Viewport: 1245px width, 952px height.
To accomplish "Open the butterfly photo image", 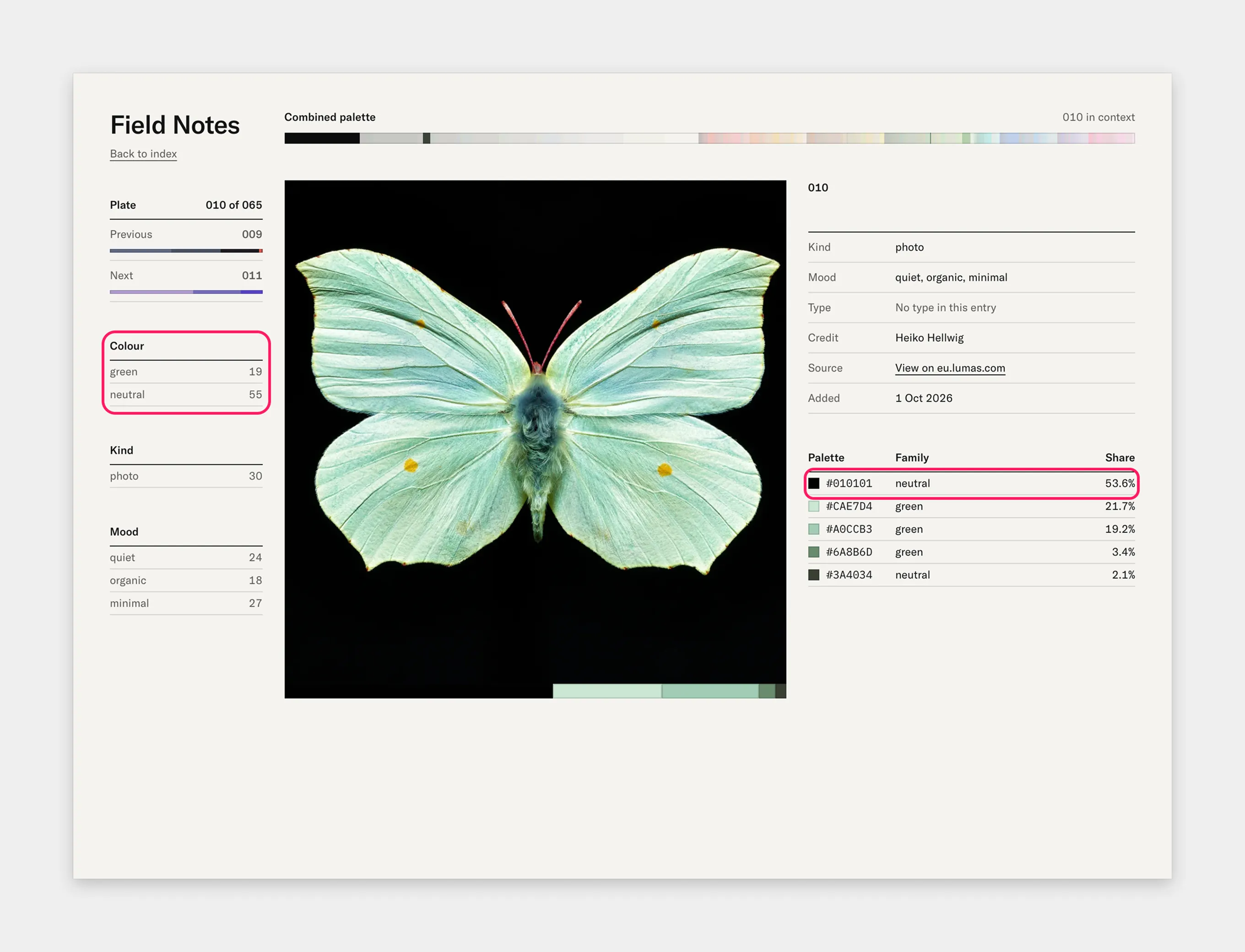I will tap(535, 439).
